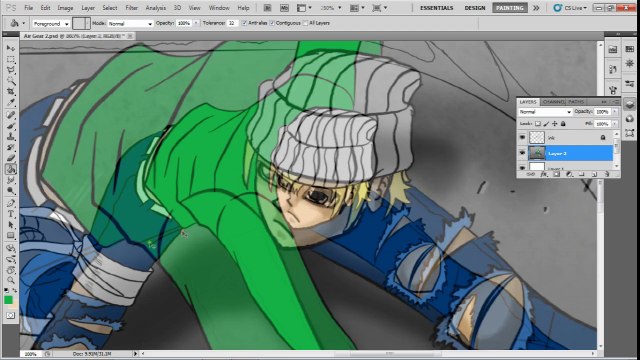640x360 pixels.
Task: Select the Pen tool
Action: pos(11,203)
